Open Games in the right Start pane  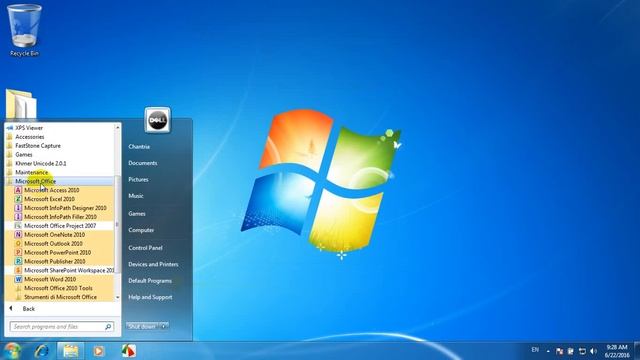(x=137, y=213)
